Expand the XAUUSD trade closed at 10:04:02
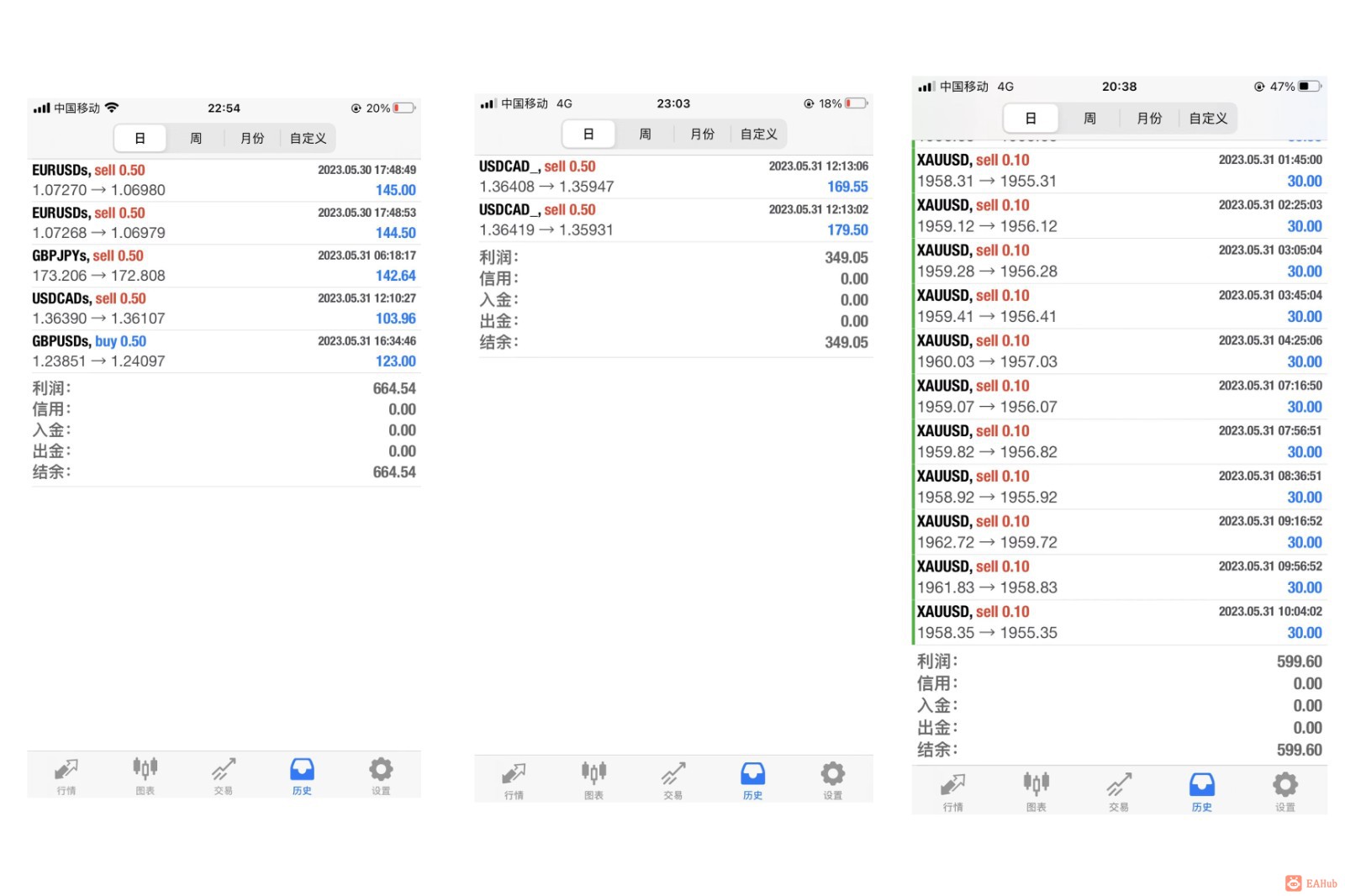This screenshot has width=1345, height=896. tap(1118, 621)
